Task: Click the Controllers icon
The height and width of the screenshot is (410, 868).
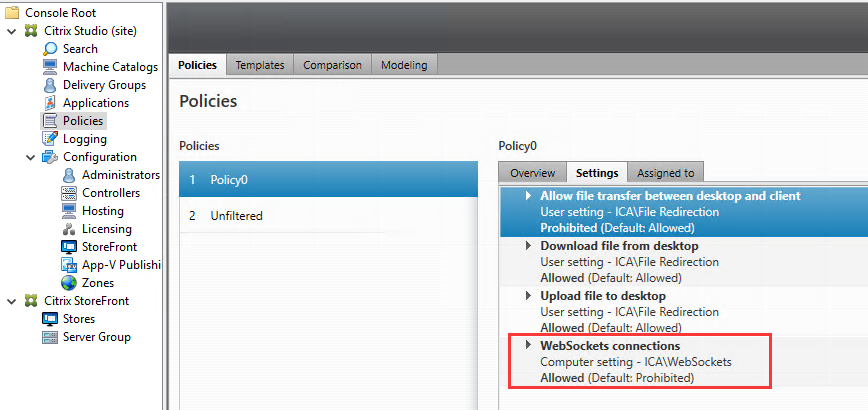Action: (69, 193)
